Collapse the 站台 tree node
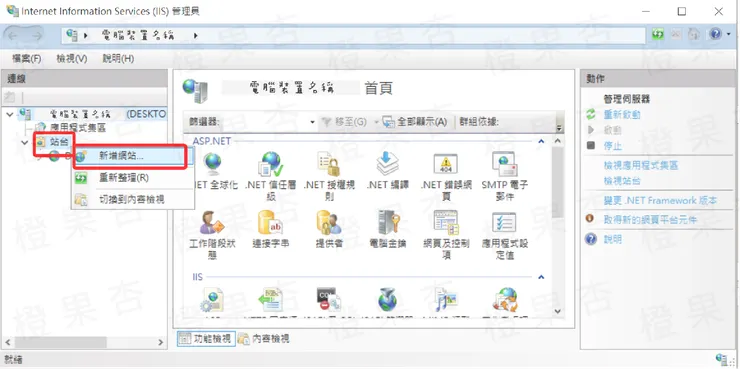 [25, 142]
